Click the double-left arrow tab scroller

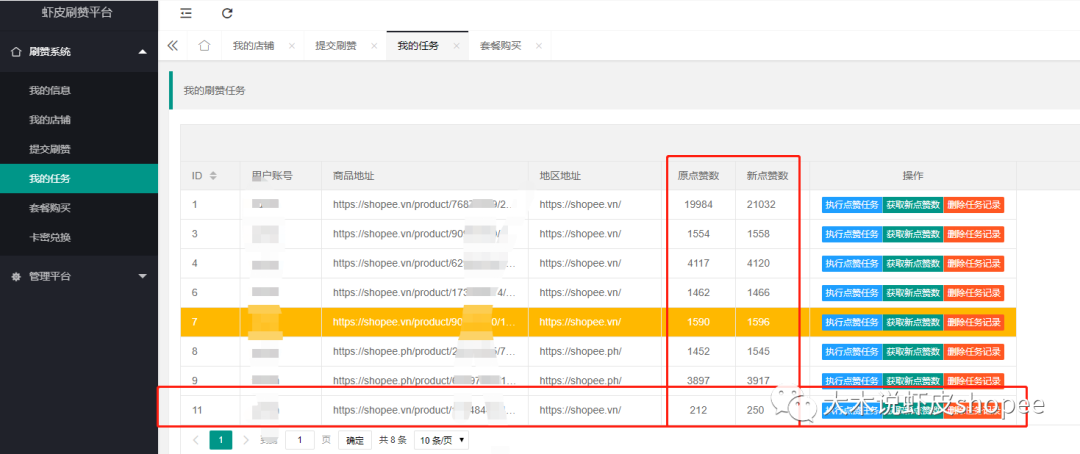click(x=173, y=46)
